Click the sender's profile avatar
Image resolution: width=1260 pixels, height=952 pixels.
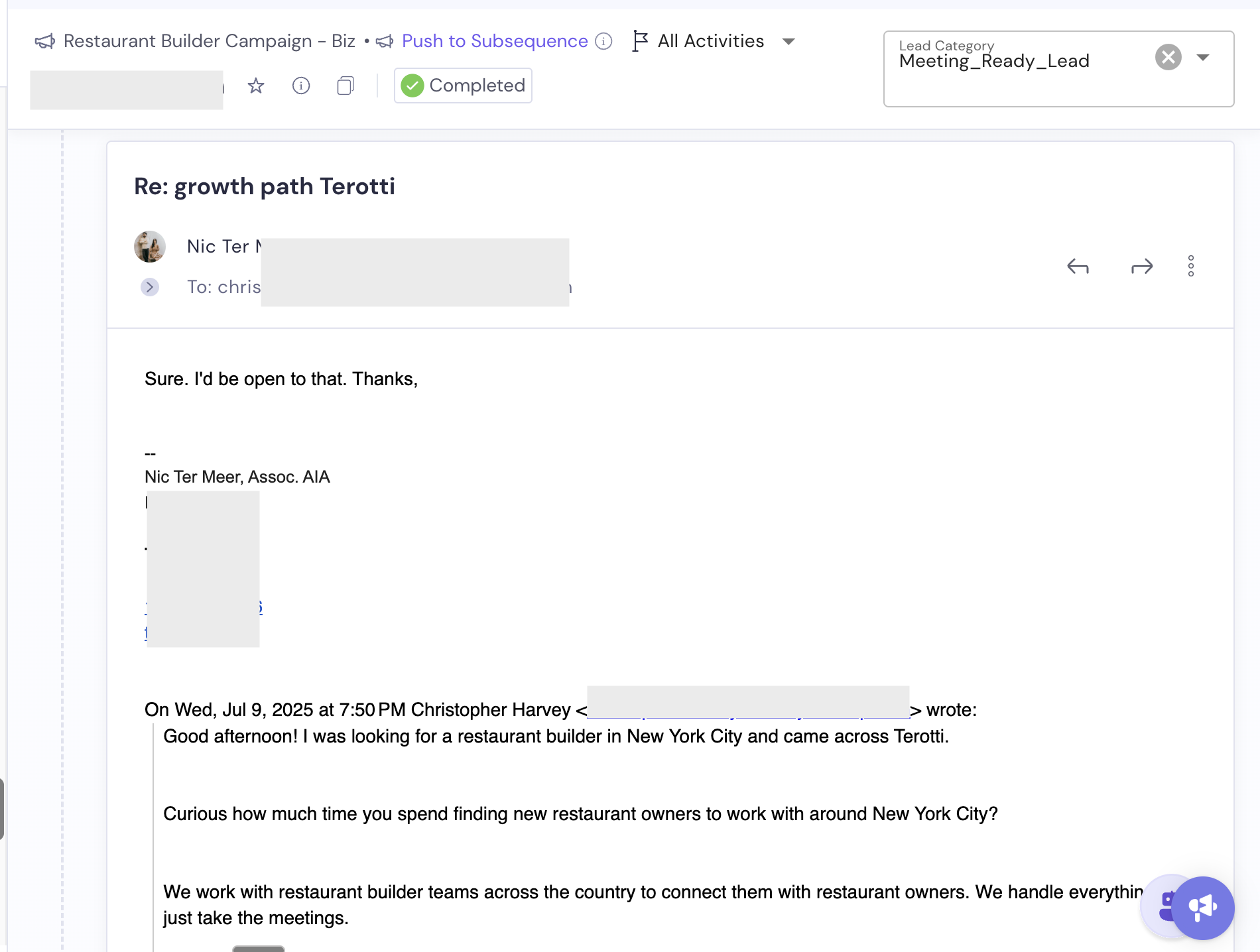tap(150, 247)
